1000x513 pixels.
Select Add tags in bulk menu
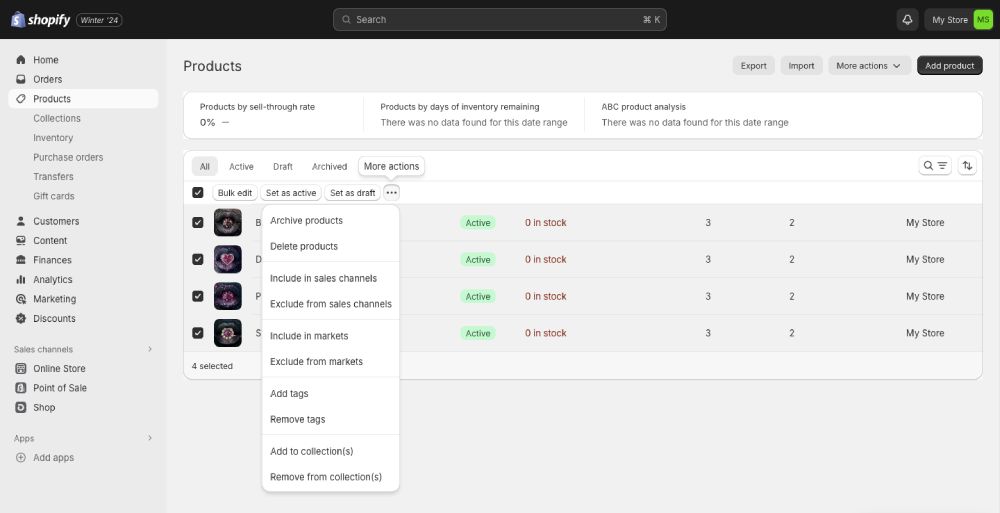click(289, 394)
